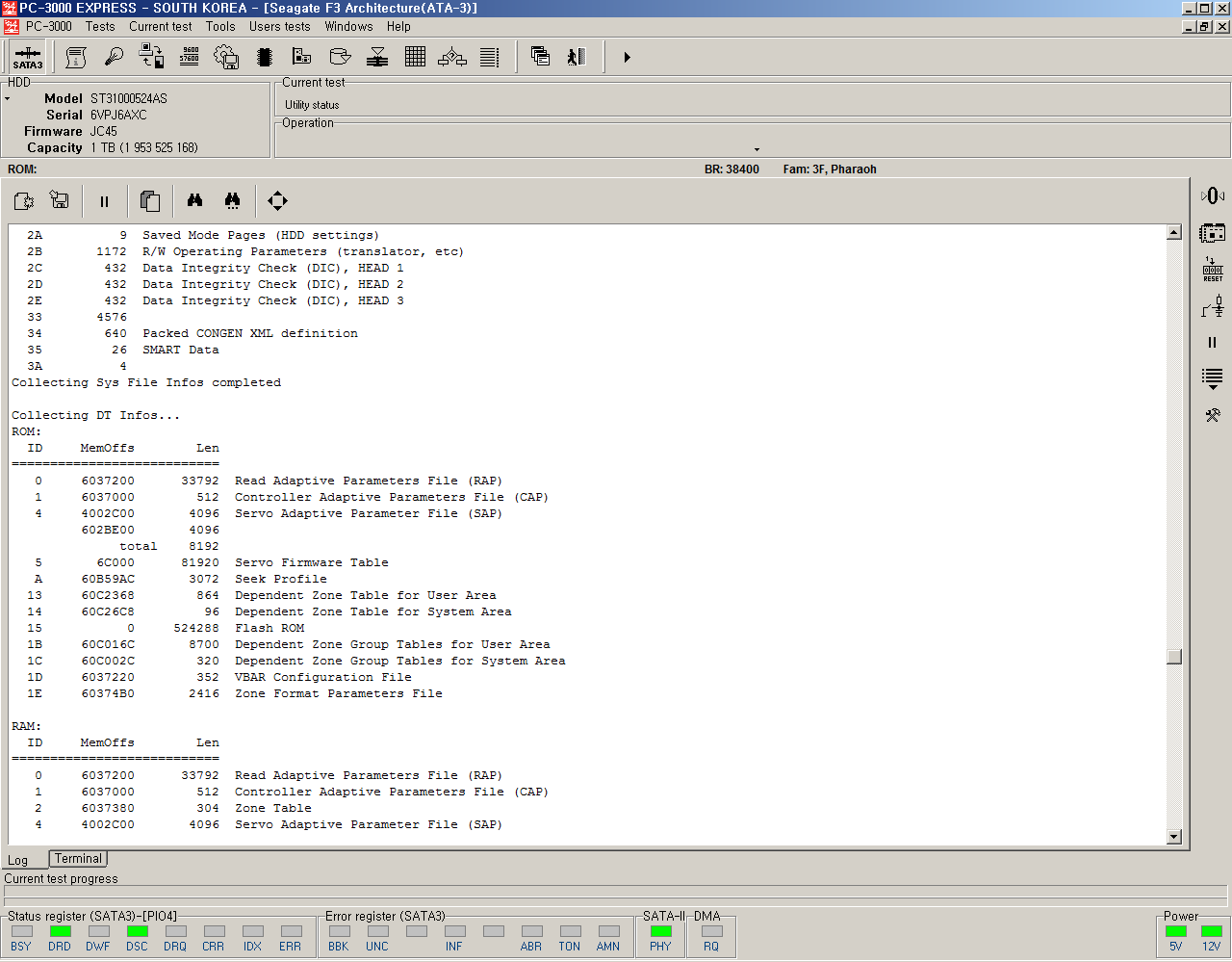Click the copy pages icon
The image size is (1232, 962).
click(x=150, y=200)
